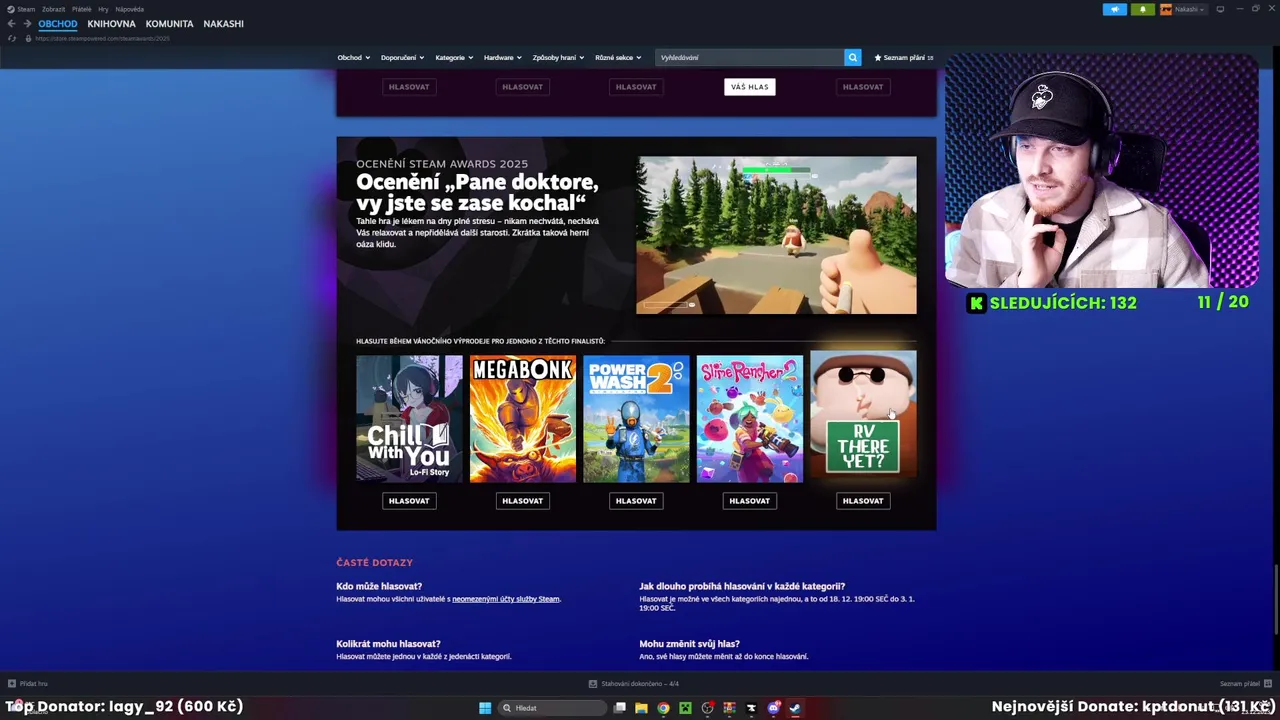Switch to Big Picture mode icon
The width and height of the screenshot is (1280, 720).
click(x=1220, y=9)
